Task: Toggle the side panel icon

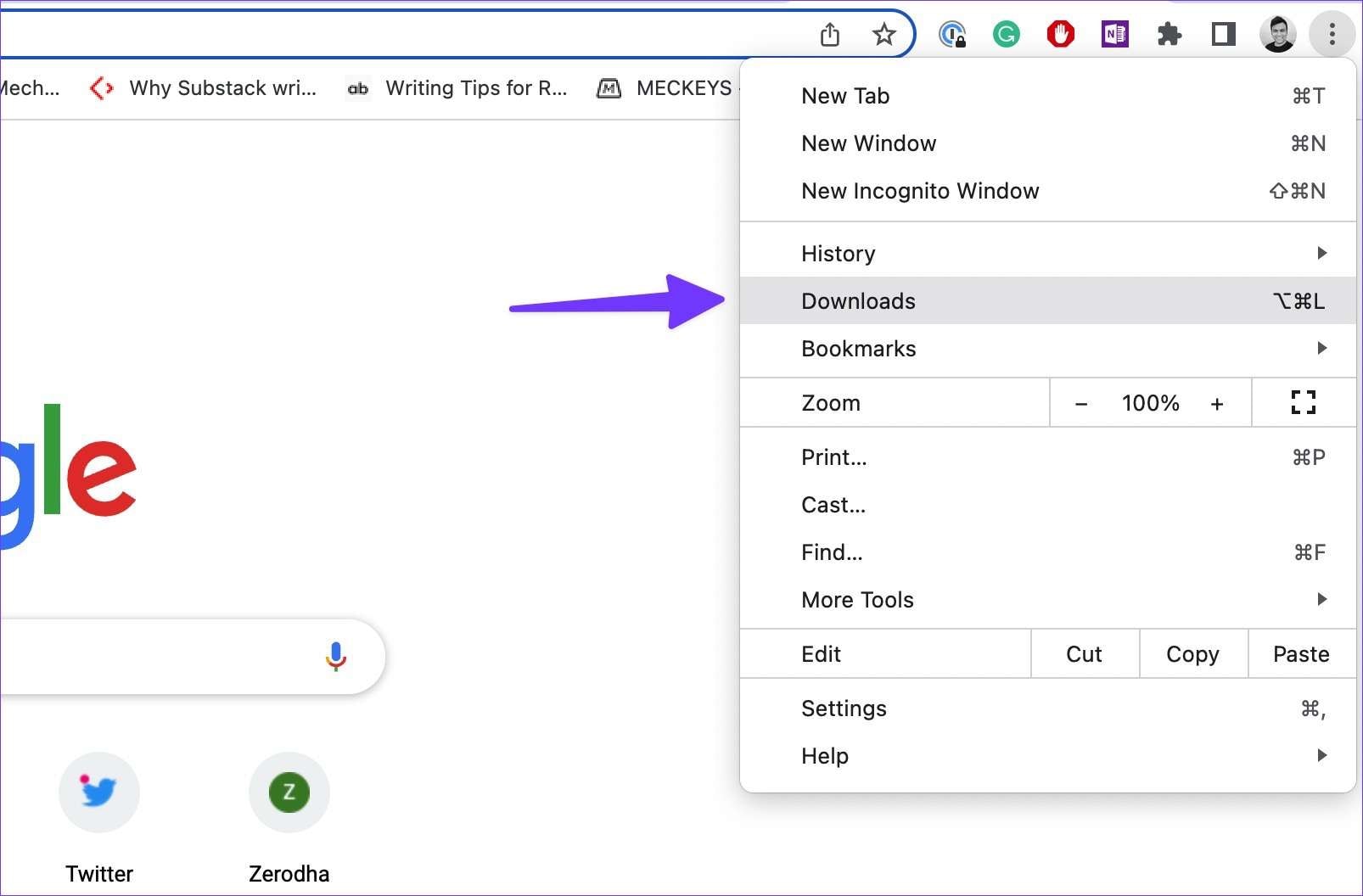Action: tap(1224, 35)
